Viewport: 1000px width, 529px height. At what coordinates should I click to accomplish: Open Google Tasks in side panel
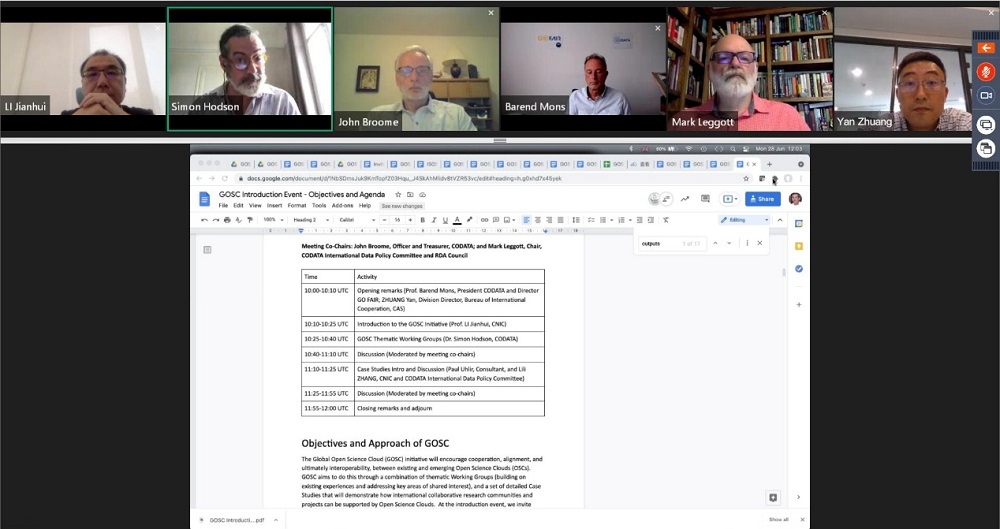click(799, 269)
